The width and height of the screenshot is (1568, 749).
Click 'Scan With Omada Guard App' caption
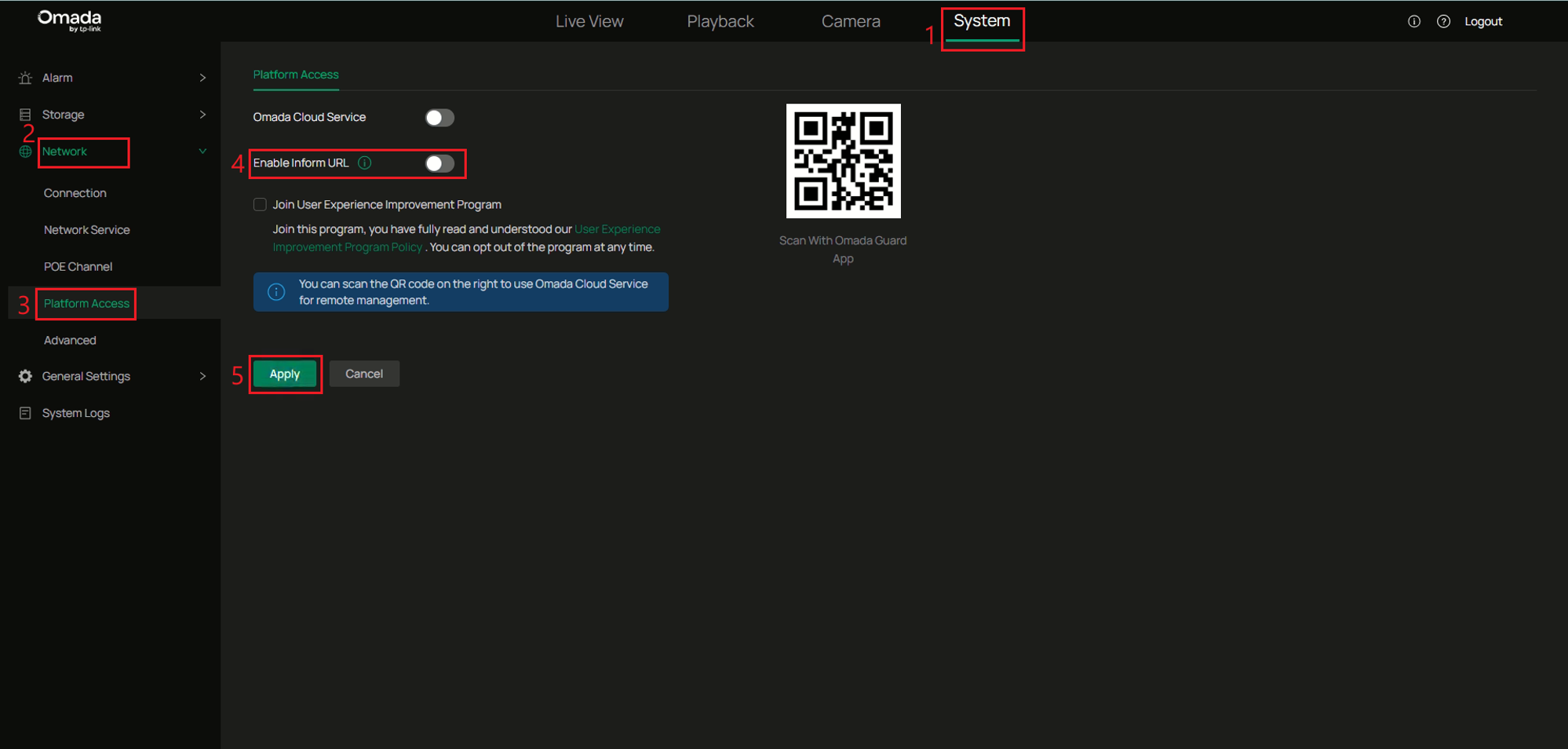(843, 250)
